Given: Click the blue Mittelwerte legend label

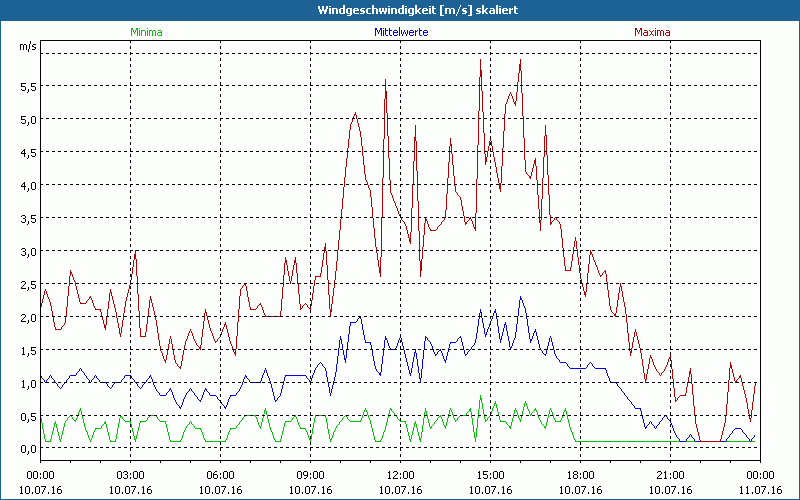Looking at the screenshot, I should tap(400, 32).
